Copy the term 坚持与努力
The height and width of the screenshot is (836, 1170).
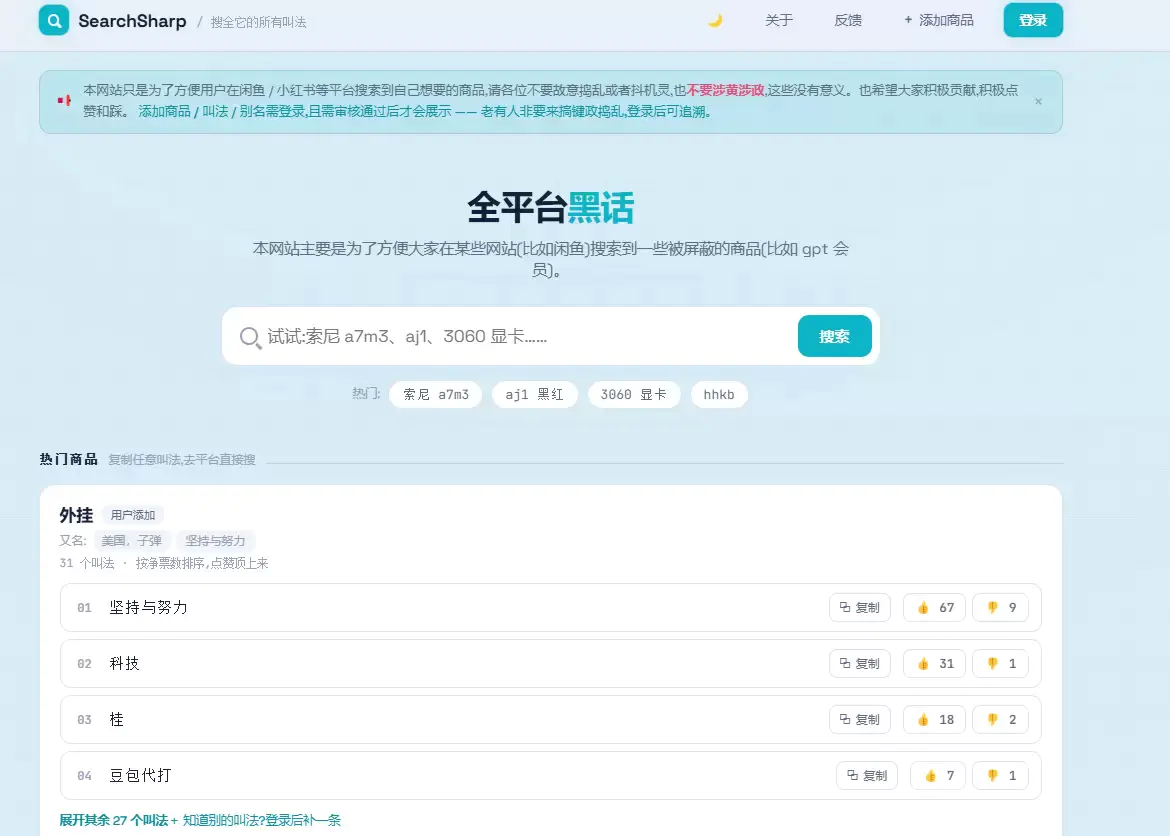point(860,608)
